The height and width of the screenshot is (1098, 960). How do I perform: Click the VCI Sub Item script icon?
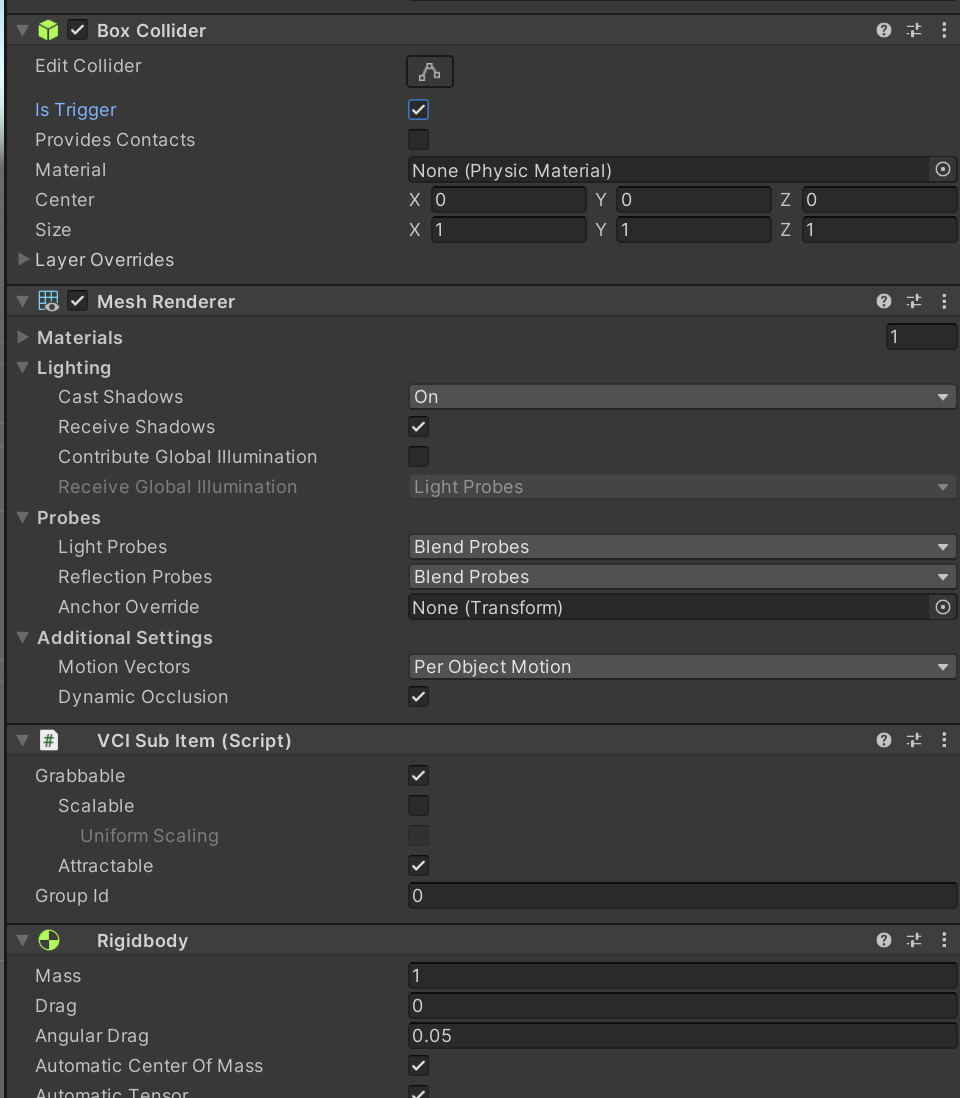click(x=48, y=740)
